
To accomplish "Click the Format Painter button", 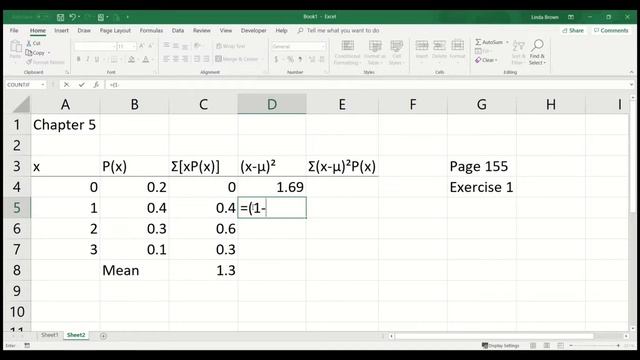I will [x=45, y=62].
